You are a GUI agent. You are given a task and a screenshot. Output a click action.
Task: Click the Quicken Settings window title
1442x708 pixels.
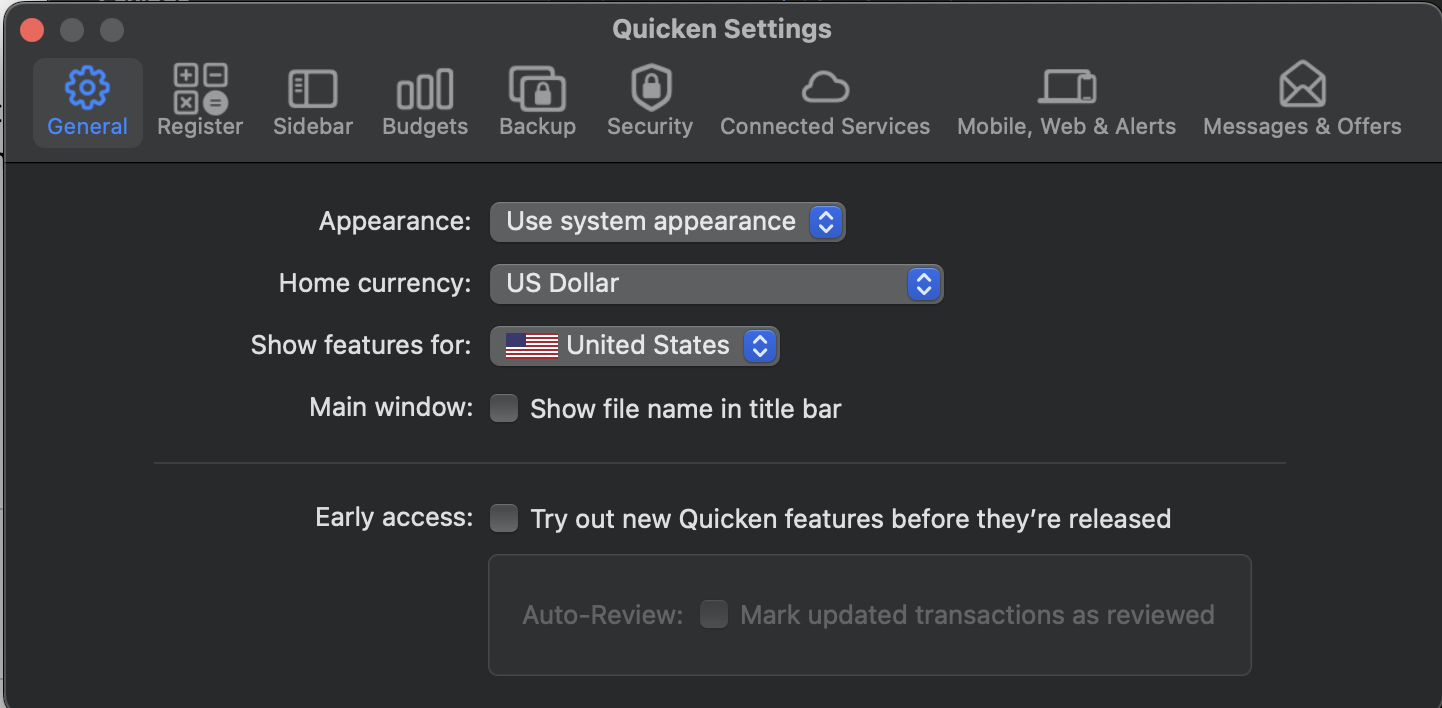[x=722, y=29]
